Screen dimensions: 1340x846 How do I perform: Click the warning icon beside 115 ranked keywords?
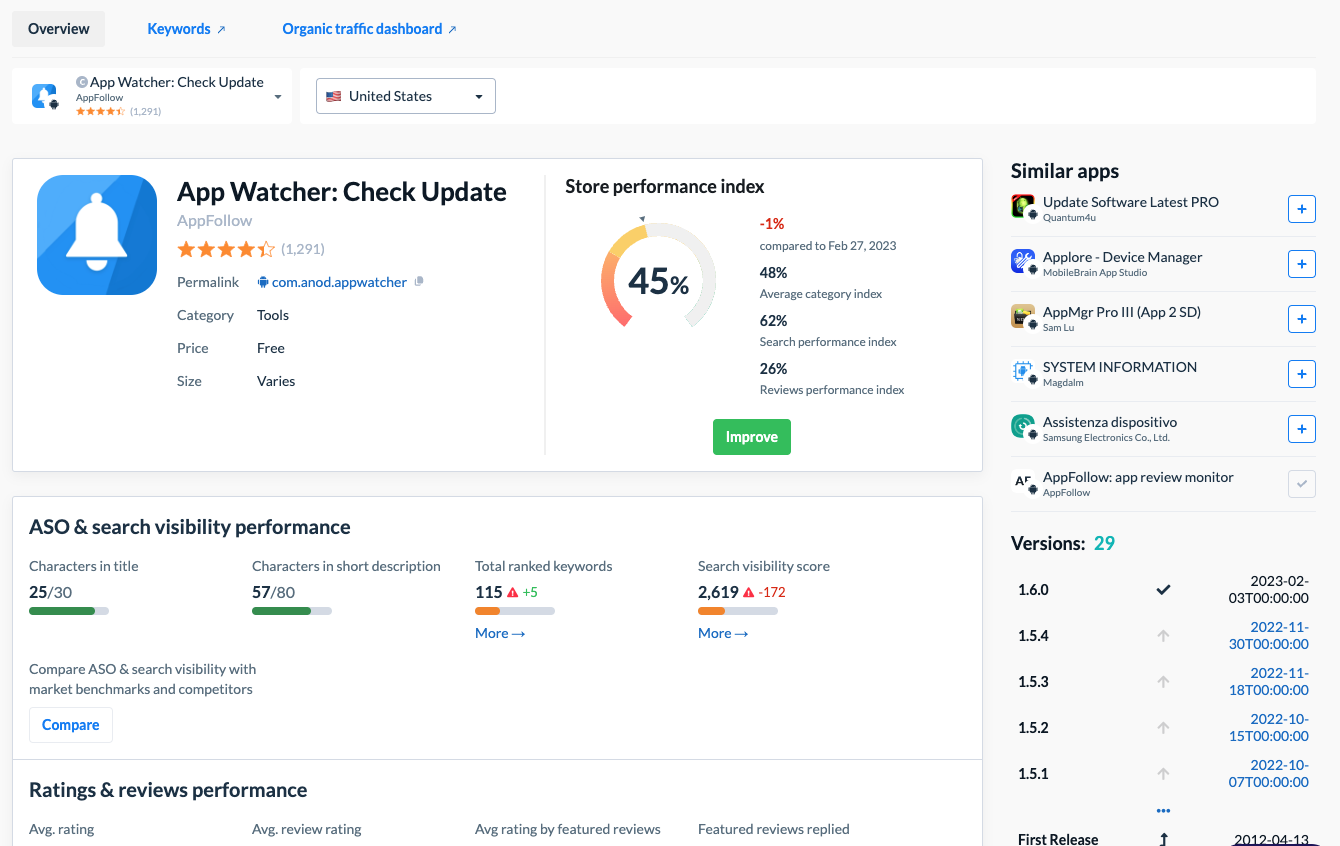512,592
